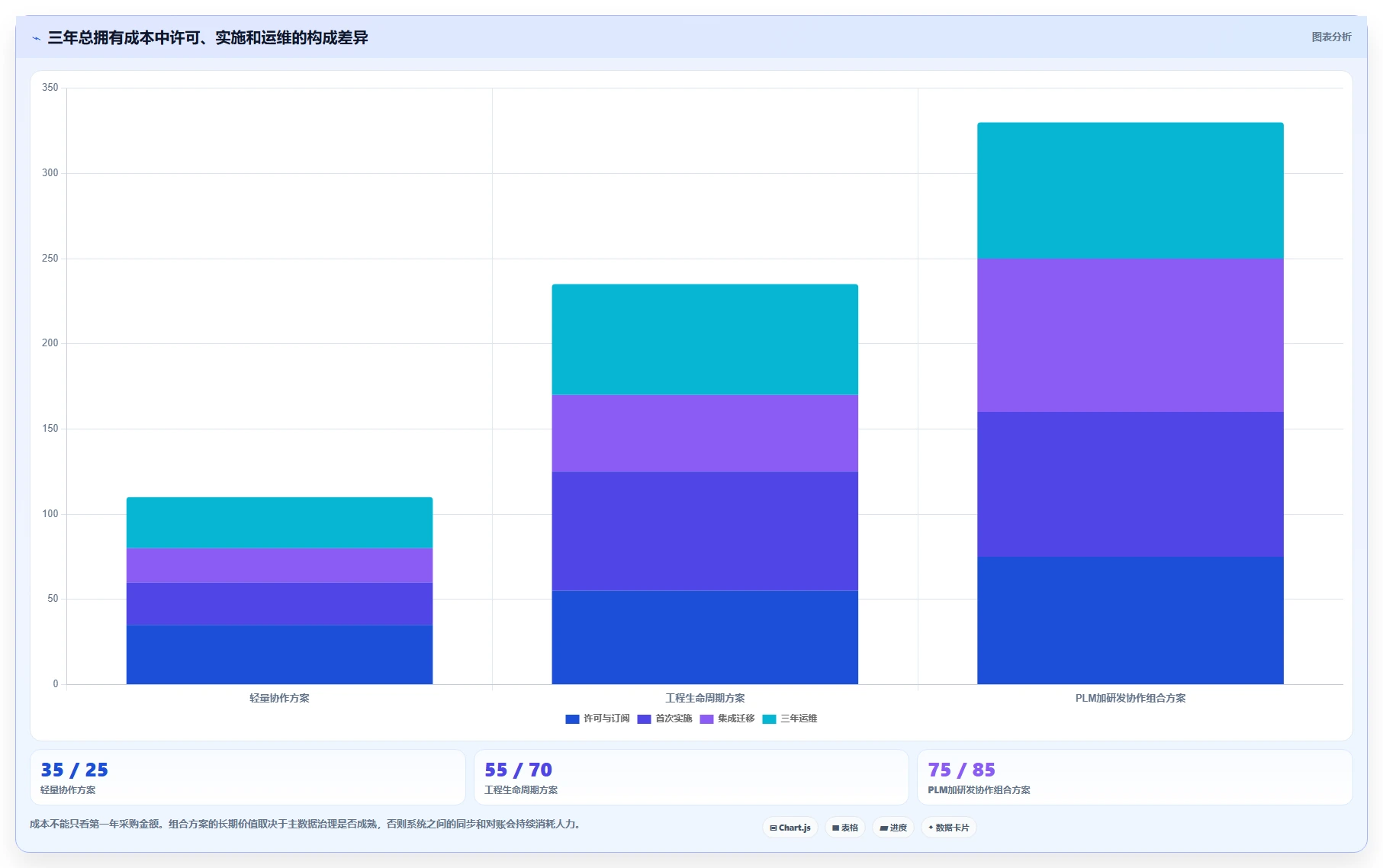Select PLM加研发协作组合方案 许可与订阅 bar segment

coord(1131,620)
